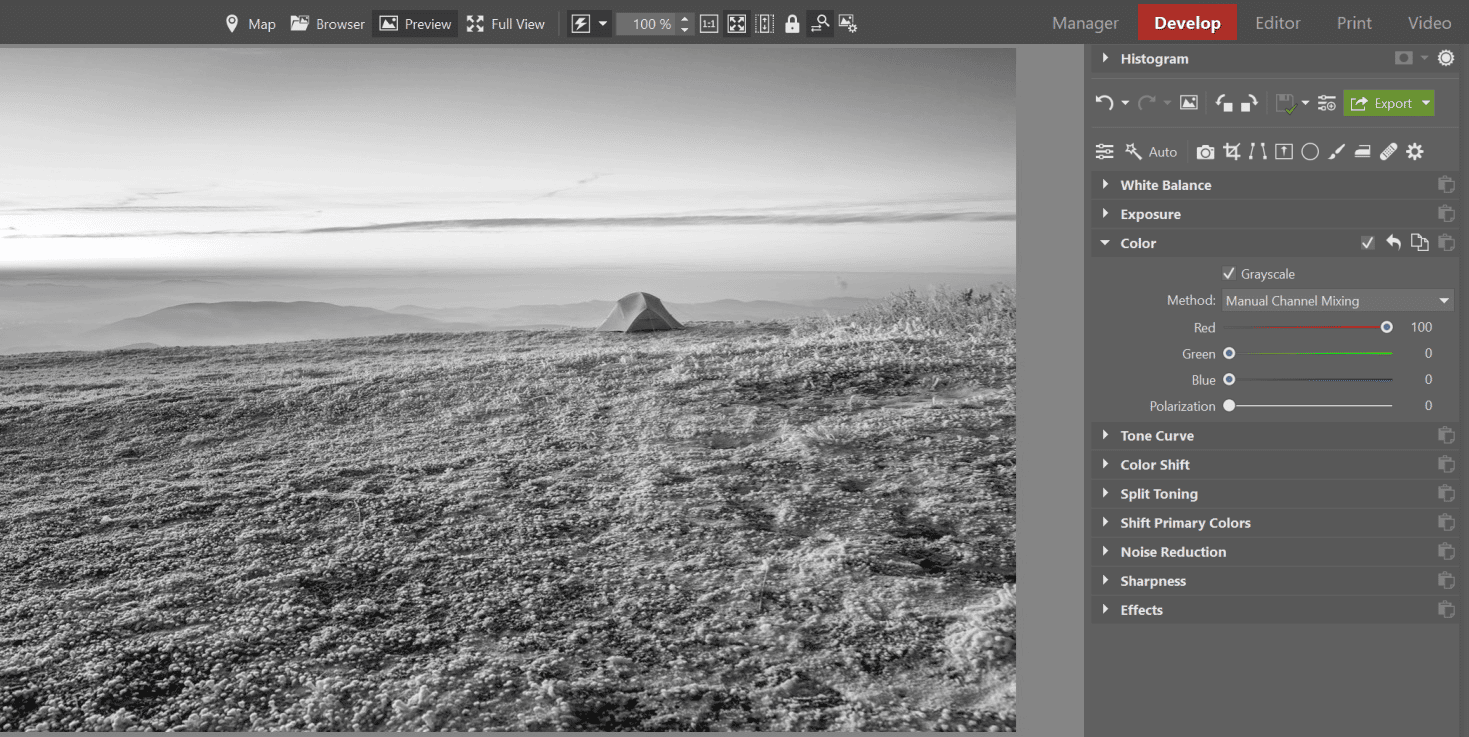1469x737 pixels.
Task: Toggle the Color group enabled checkbox
Action: coord(1367,243)
